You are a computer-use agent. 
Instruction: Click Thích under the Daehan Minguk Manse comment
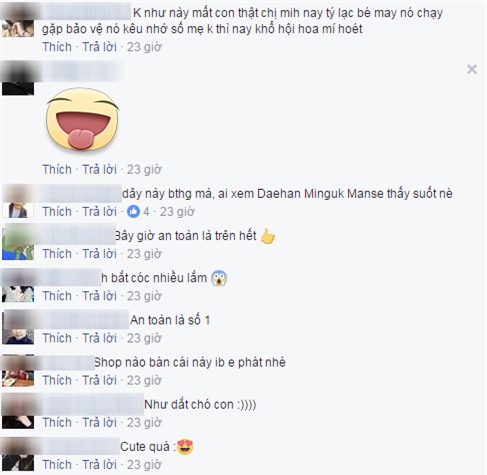57,212
